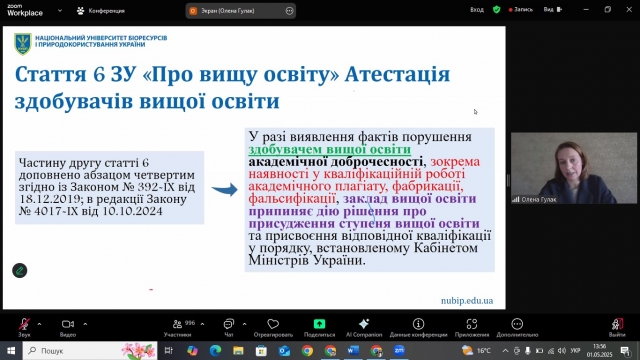The image size is (640, 360).
Task: Expand the arrow next to Участники
Action: pyautogui.click(x=202, y=324)
